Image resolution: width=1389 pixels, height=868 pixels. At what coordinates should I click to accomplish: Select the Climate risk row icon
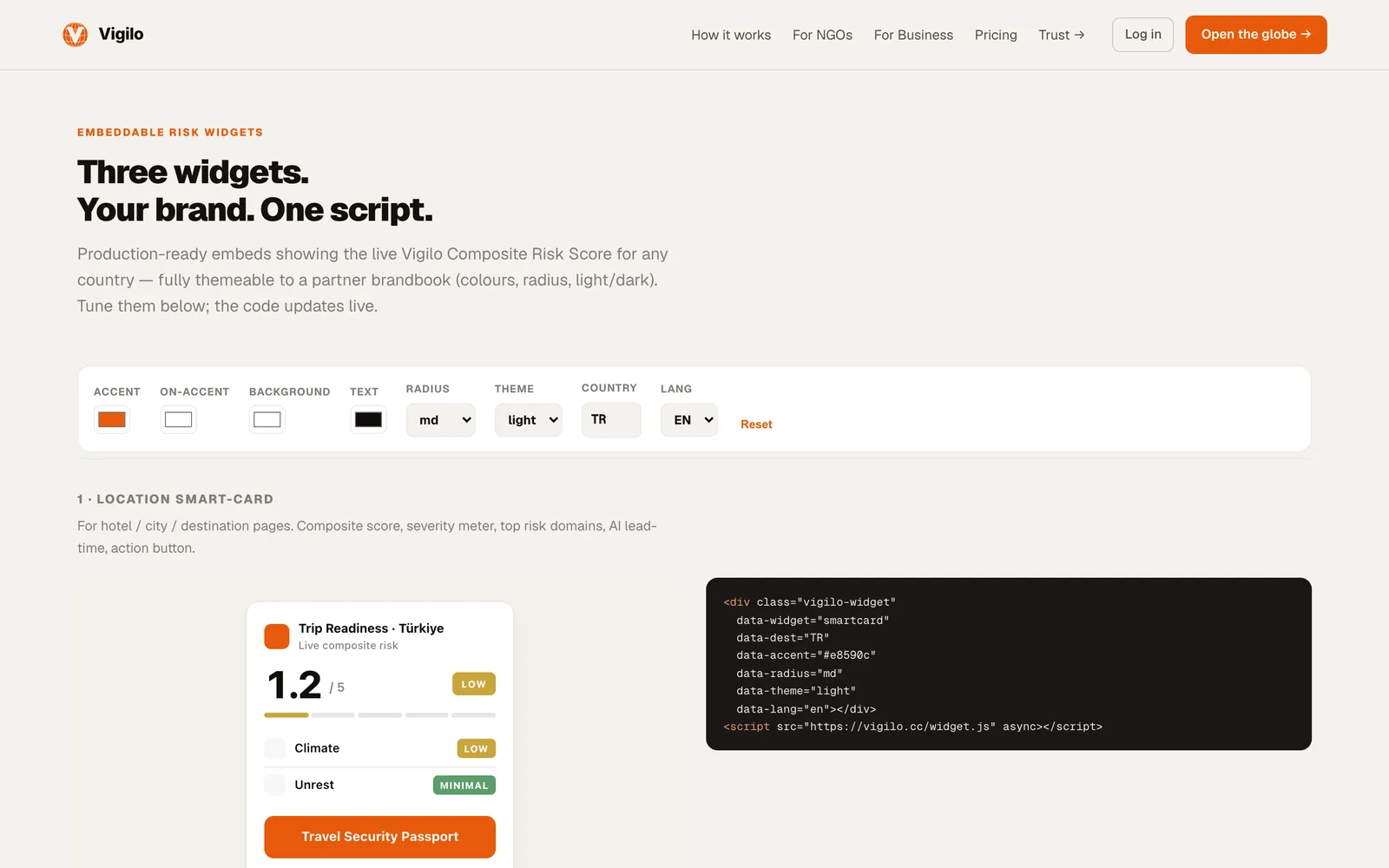pos(275,748)
